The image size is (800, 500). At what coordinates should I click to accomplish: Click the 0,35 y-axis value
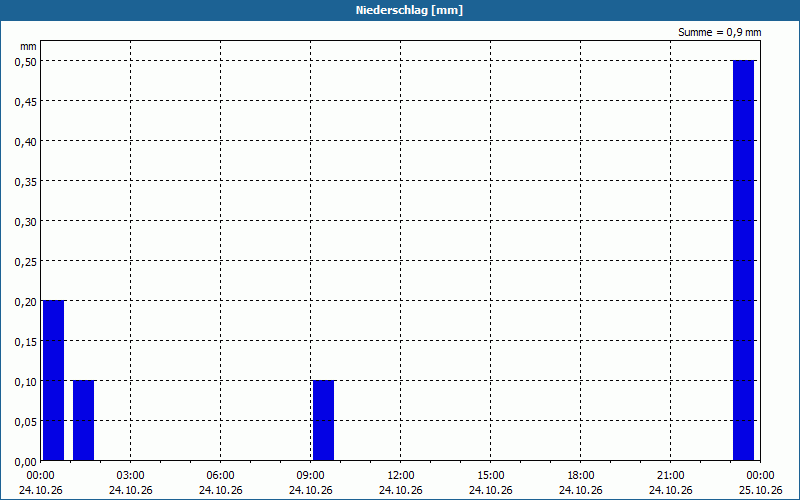click(x=26, y=182)
